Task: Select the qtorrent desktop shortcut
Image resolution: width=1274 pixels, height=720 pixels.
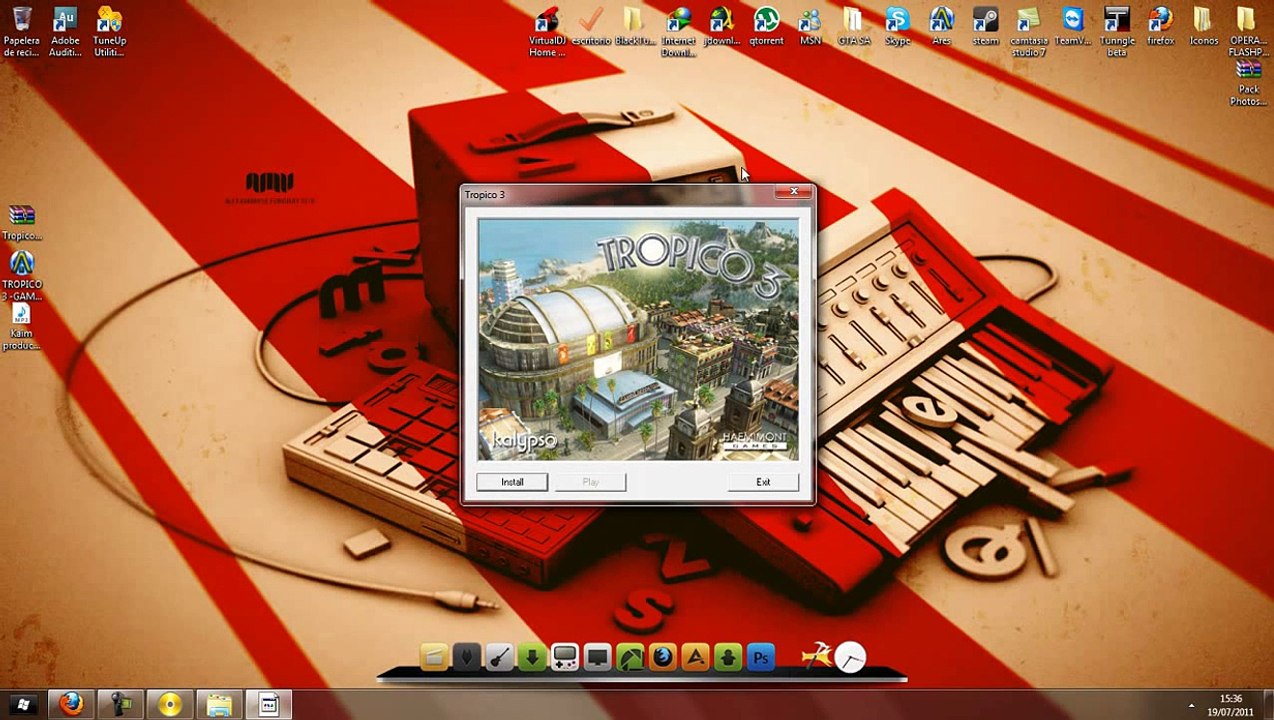Action: coord(766,27)
